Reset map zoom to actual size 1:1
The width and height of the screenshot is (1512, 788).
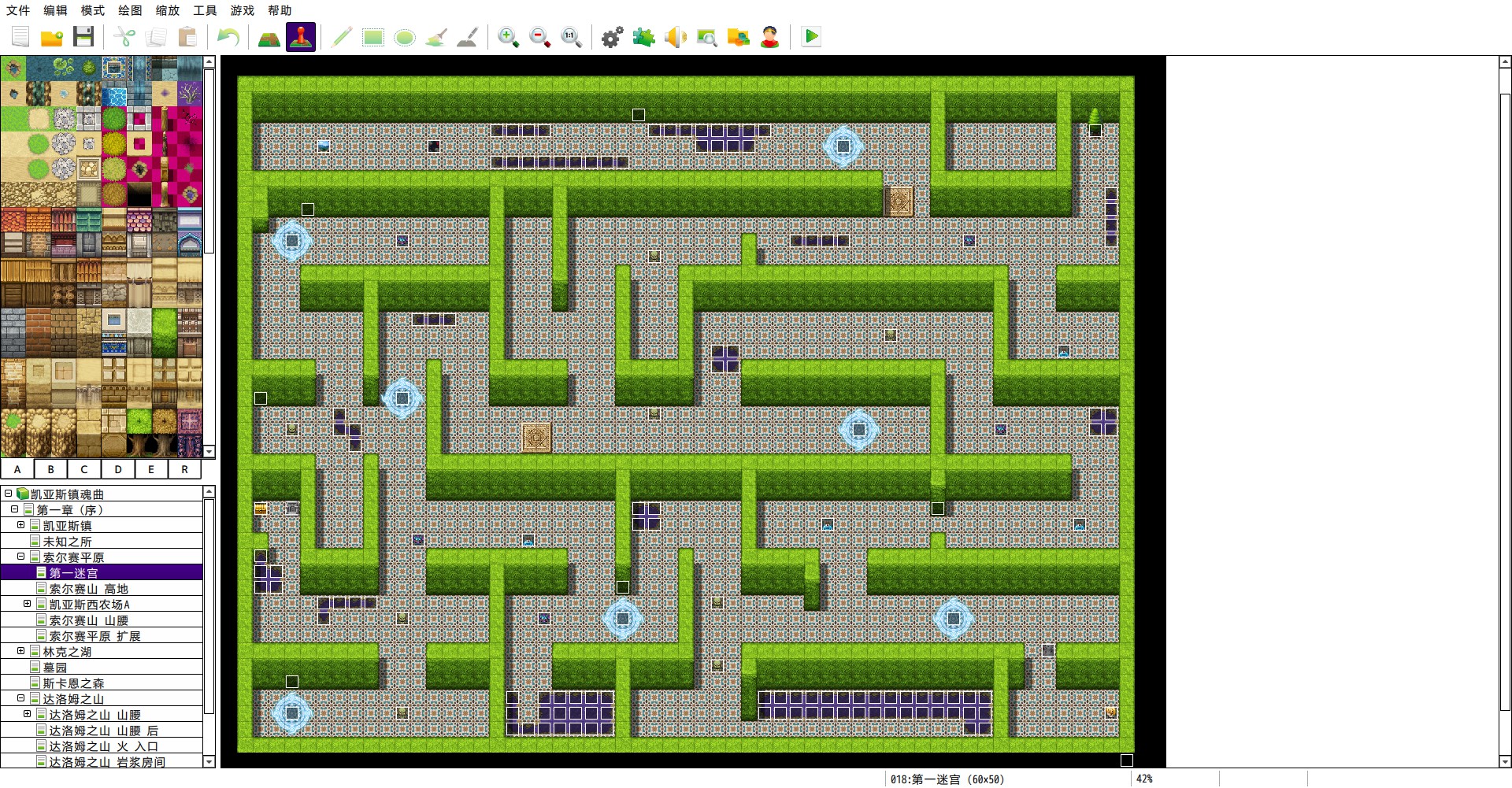572,37
